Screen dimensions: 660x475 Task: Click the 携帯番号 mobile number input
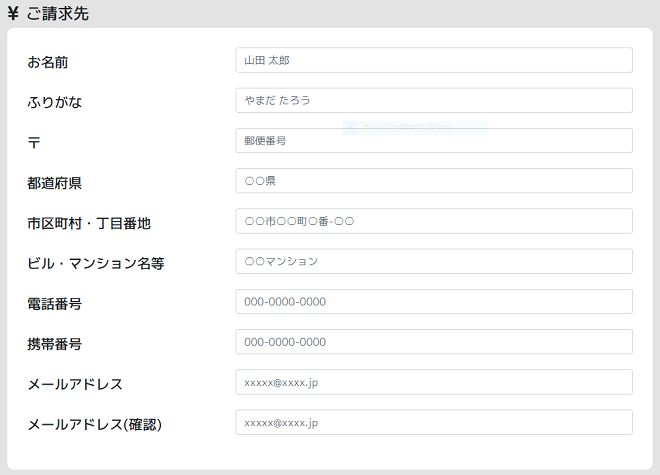(x=433, y=342)
